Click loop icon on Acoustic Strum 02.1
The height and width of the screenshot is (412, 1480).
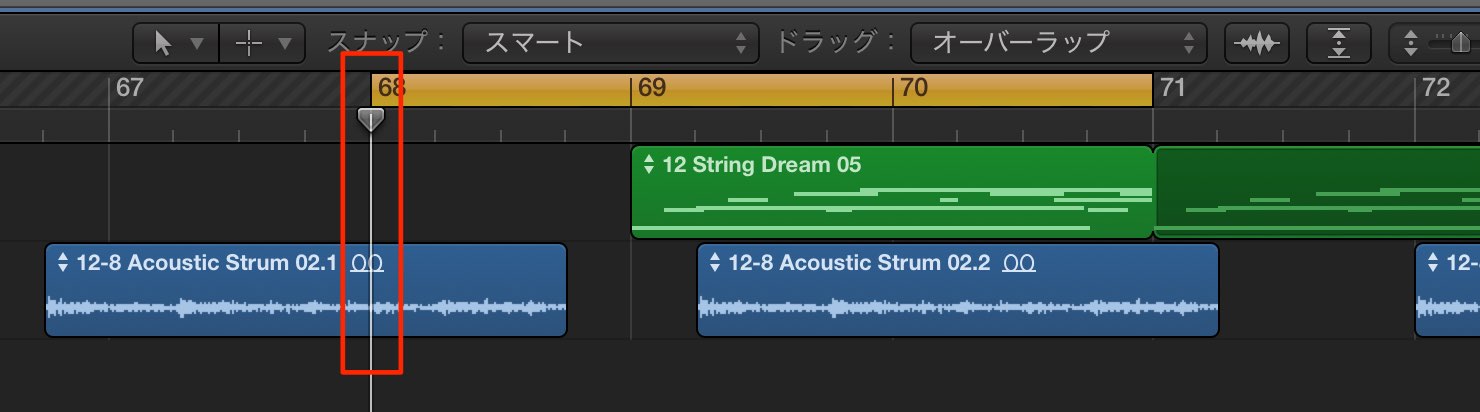367,264
